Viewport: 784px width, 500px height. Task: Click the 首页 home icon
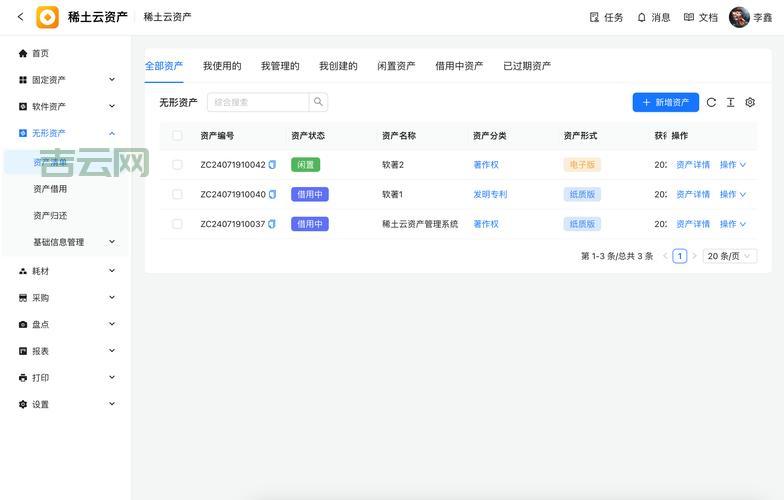[22, 54]
